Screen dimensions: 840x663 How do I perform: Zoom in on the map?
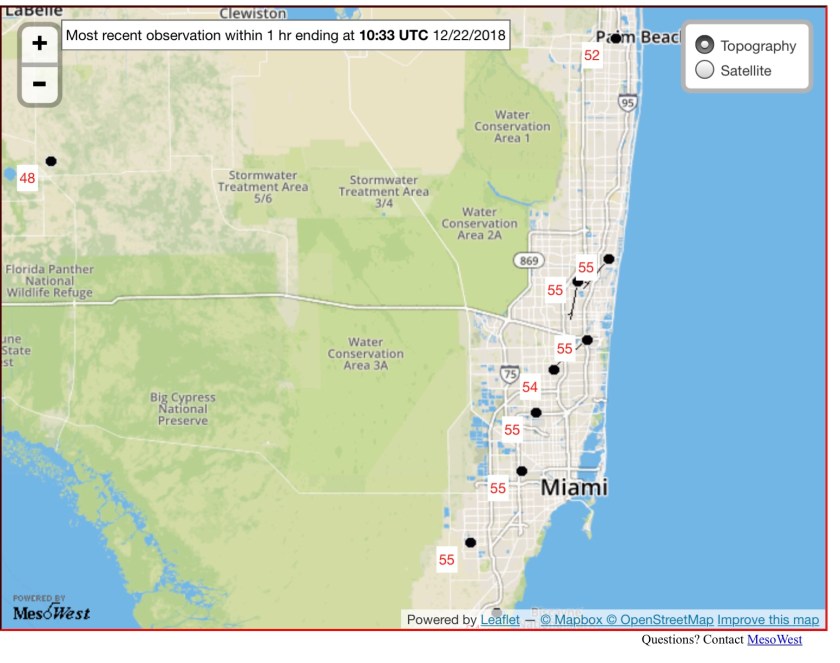pyautogui.click(x=39, y=44)
